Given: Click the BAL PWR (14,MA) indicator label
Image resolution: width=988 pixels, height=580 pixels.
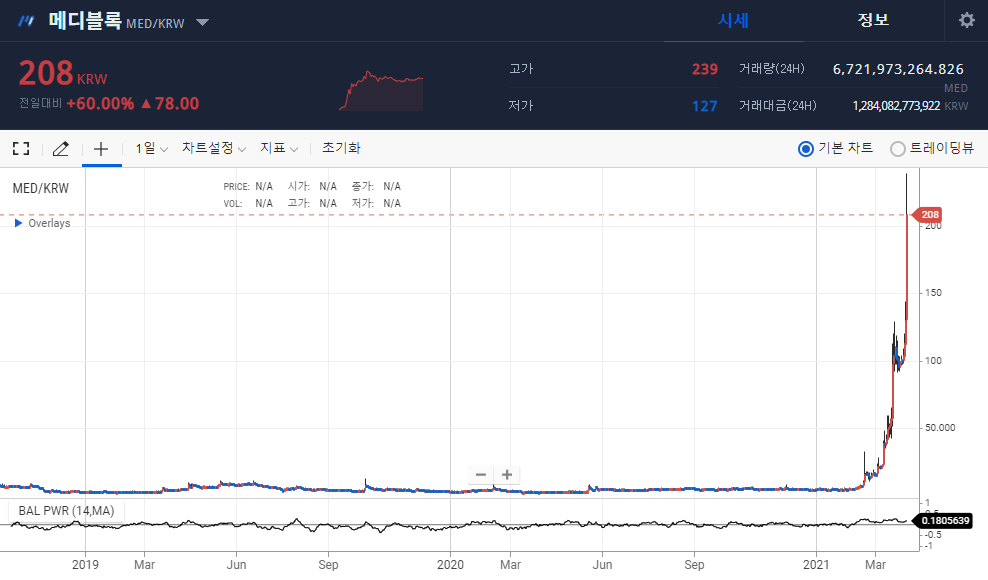Looking at the screenshot, I should click(66, 511).
